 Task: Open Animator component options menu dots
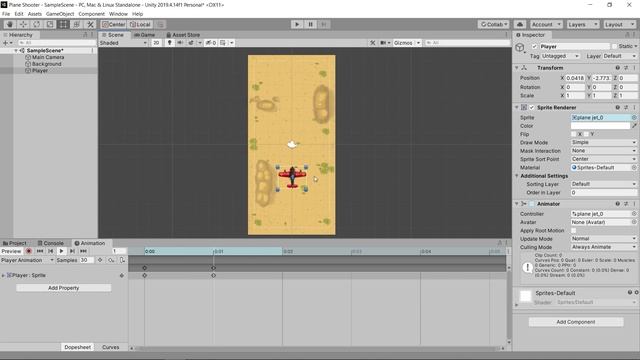pos(635,204)
